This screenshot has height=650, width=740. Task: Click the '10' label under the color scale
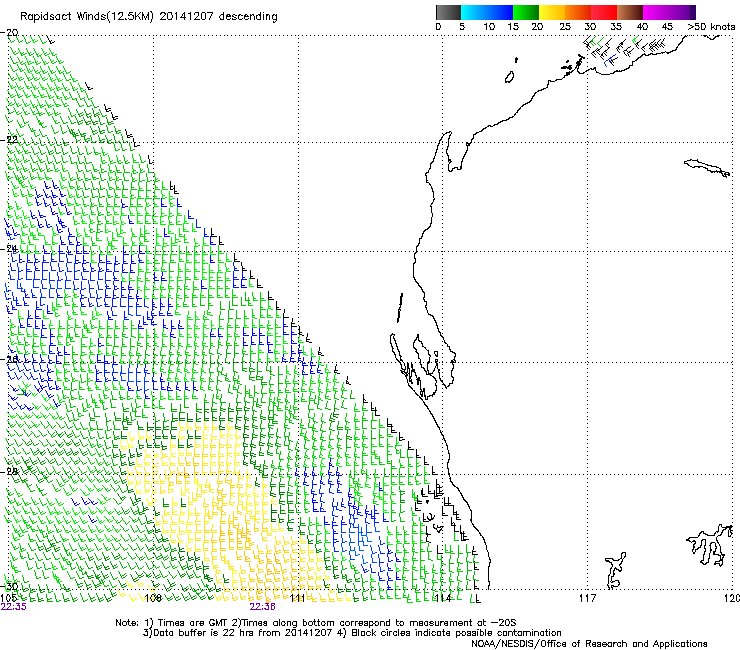coord(489,27)
